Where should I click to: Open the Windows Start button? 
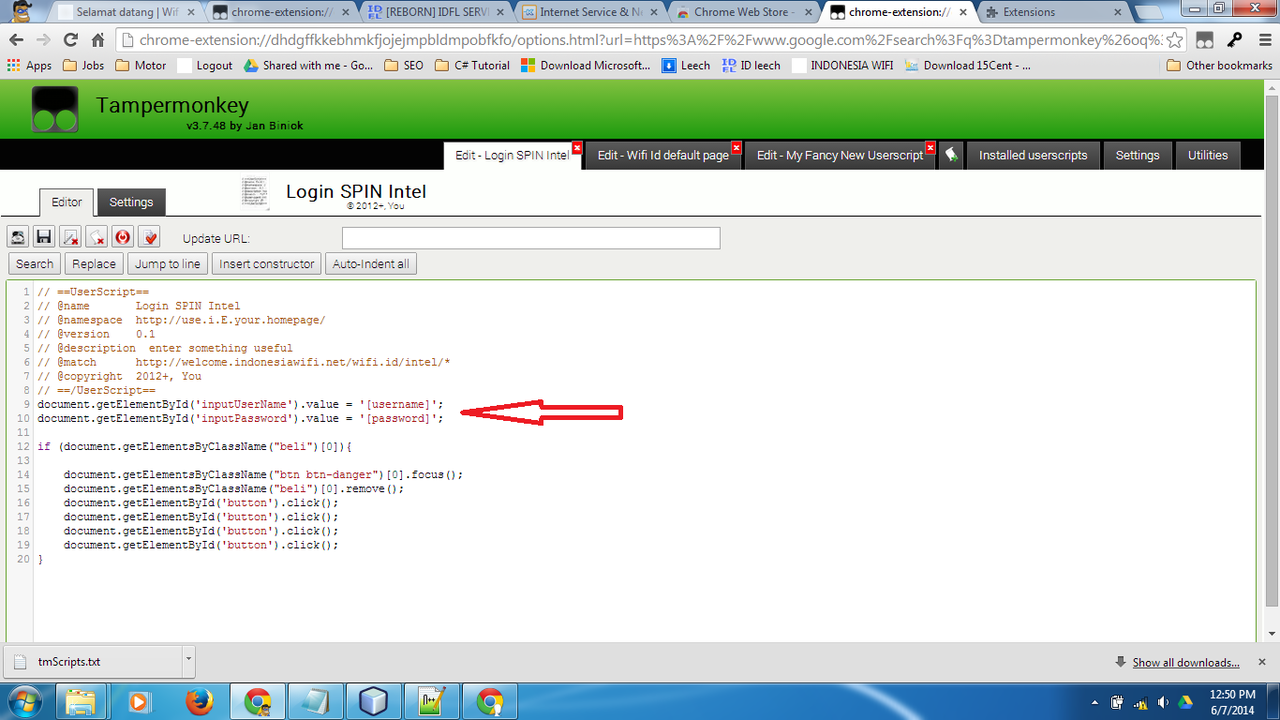point(23,701)
